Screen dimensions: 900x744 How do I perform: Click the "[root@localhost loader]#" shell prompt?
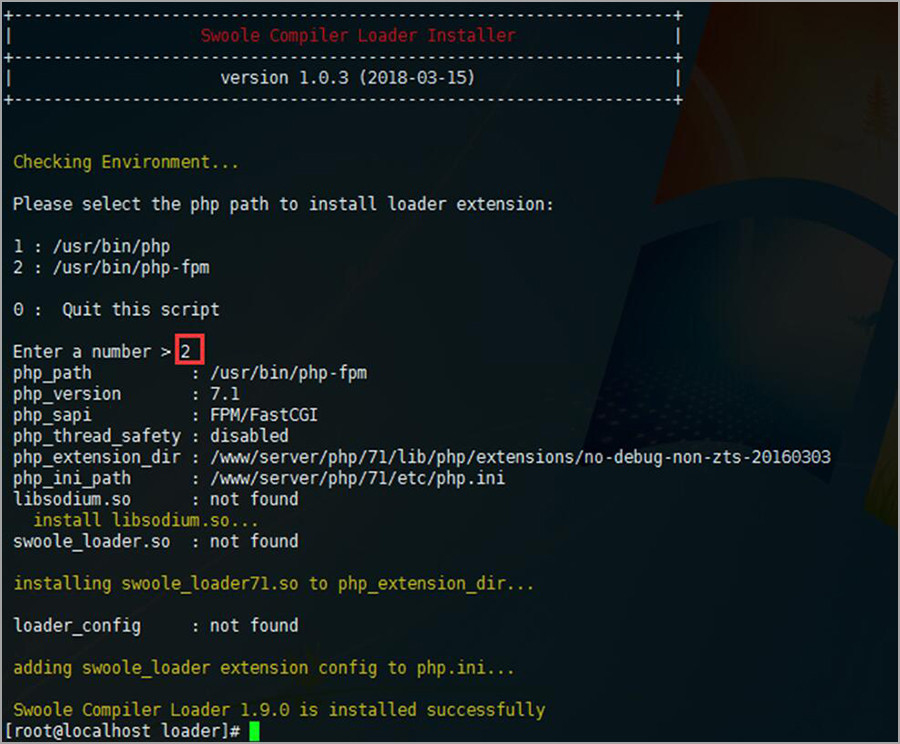tap(123, 731)
